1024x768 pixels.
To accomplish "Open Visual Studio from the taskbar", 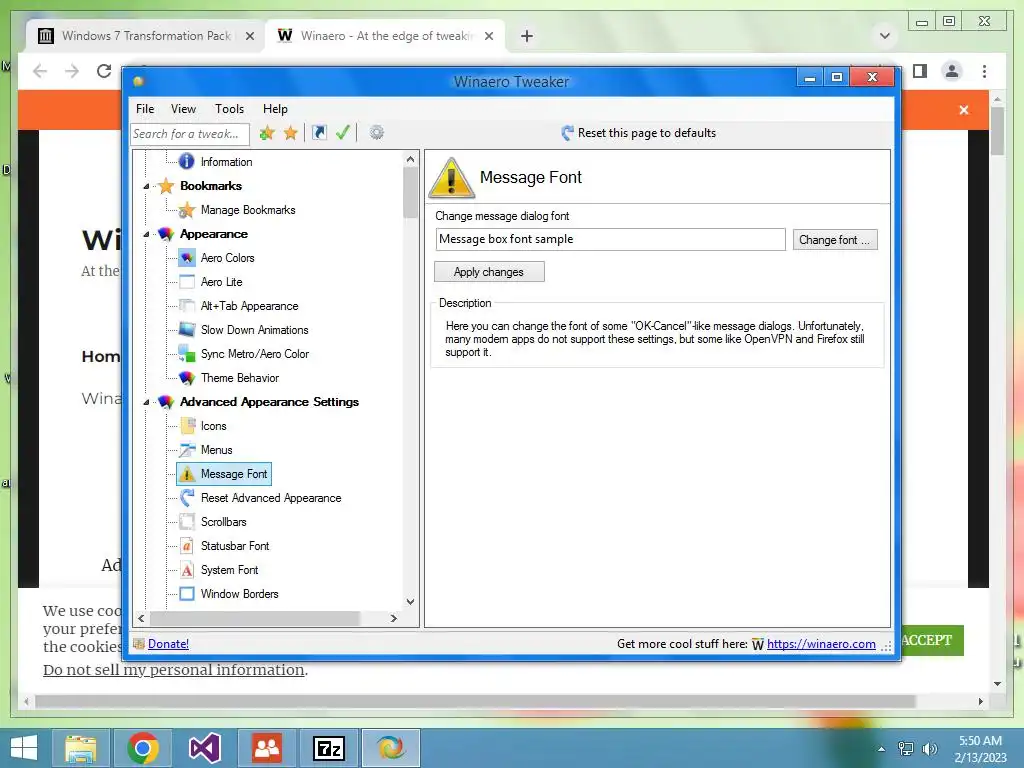I will (x=205, y=748).
